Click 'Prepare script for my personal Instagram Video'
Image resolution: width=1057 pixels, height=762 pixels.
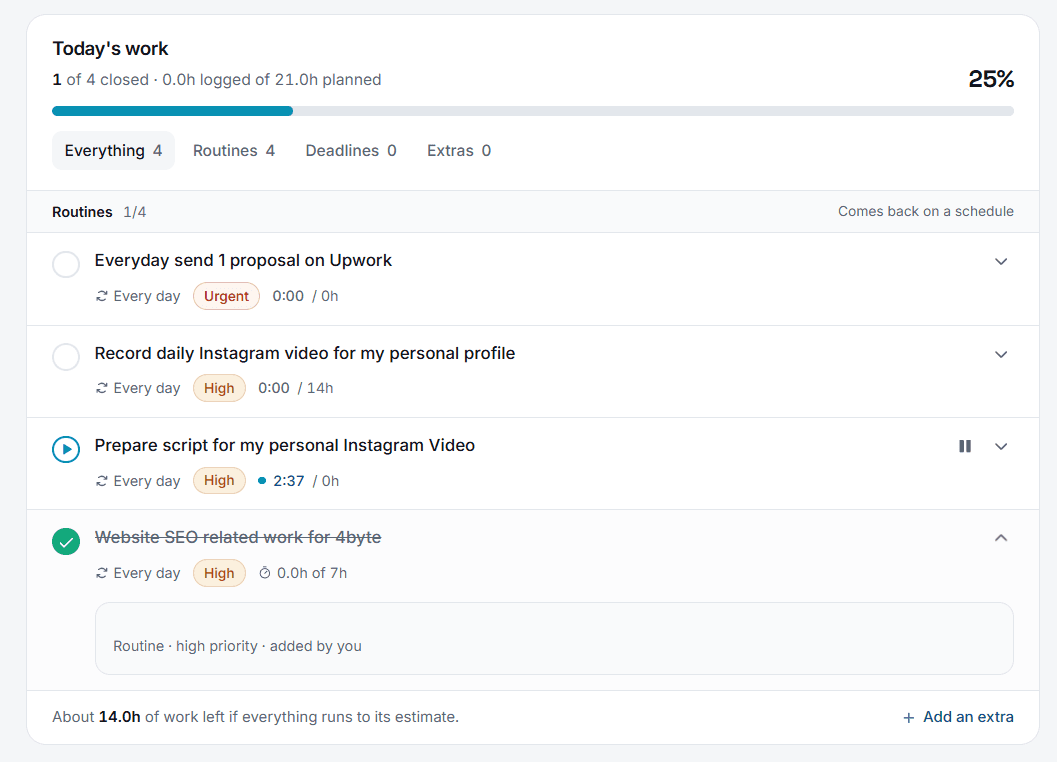tap(284, 446)
